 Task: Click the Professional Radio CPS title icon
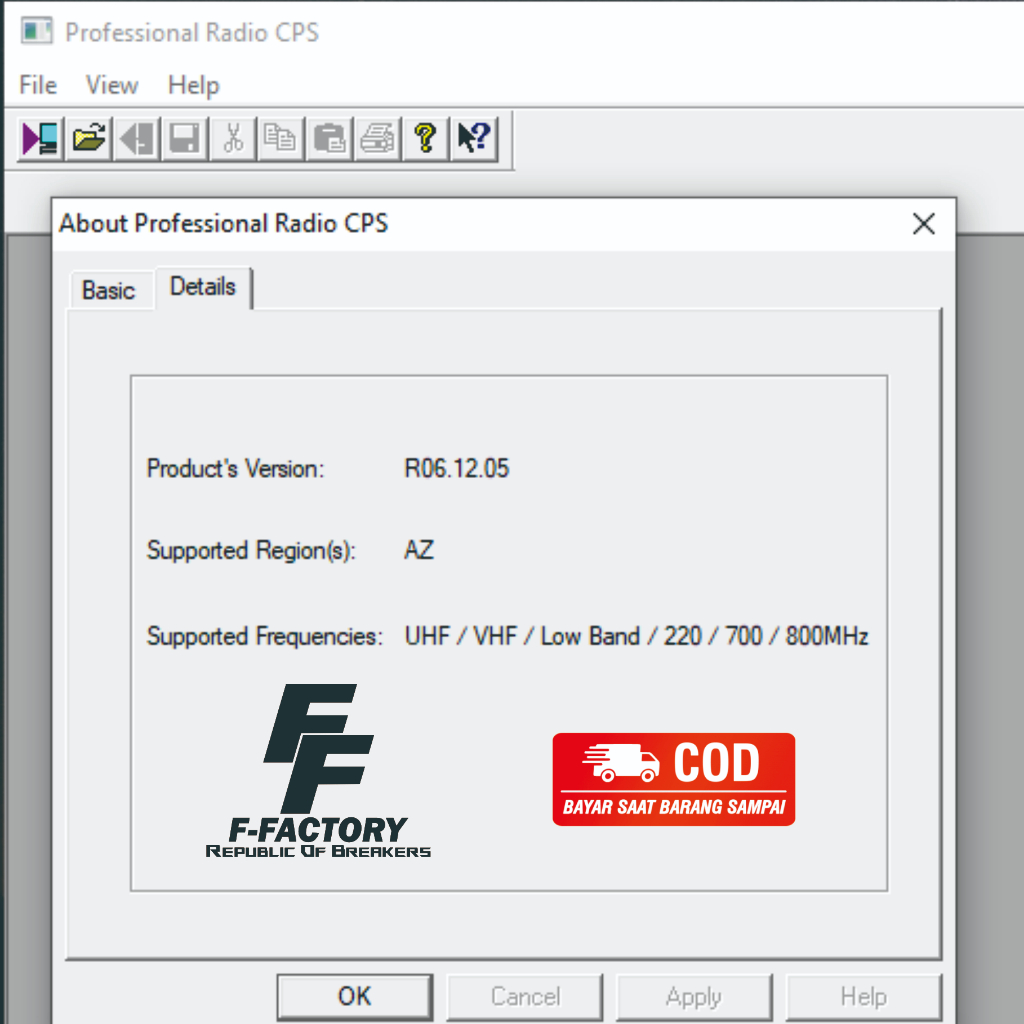37,31
